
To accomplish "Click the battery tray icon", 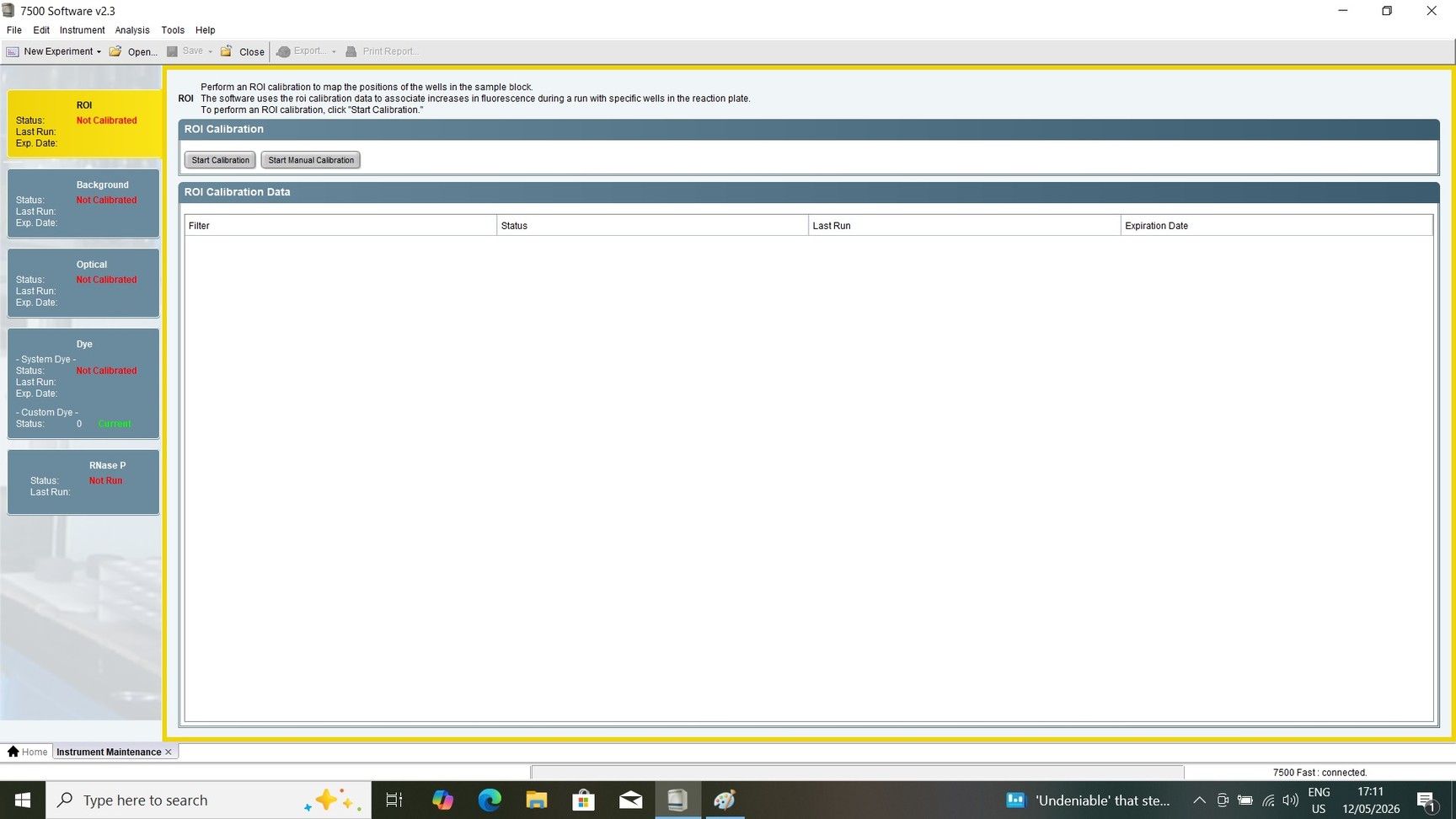I will [x=1245, y=800].
